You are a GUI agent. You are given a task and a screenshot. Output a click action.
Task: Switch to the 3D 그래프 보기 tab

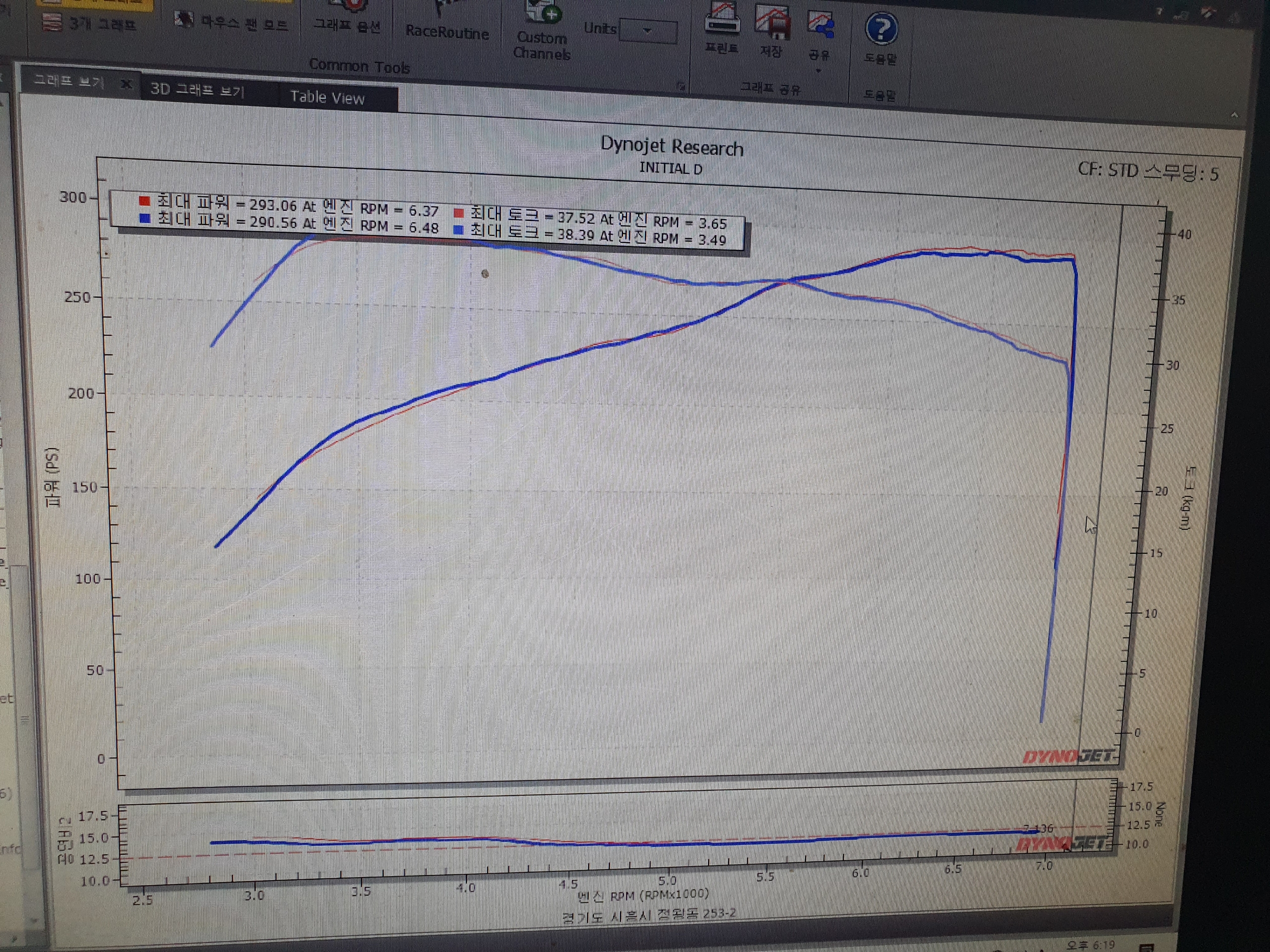[x=197, y=90]
